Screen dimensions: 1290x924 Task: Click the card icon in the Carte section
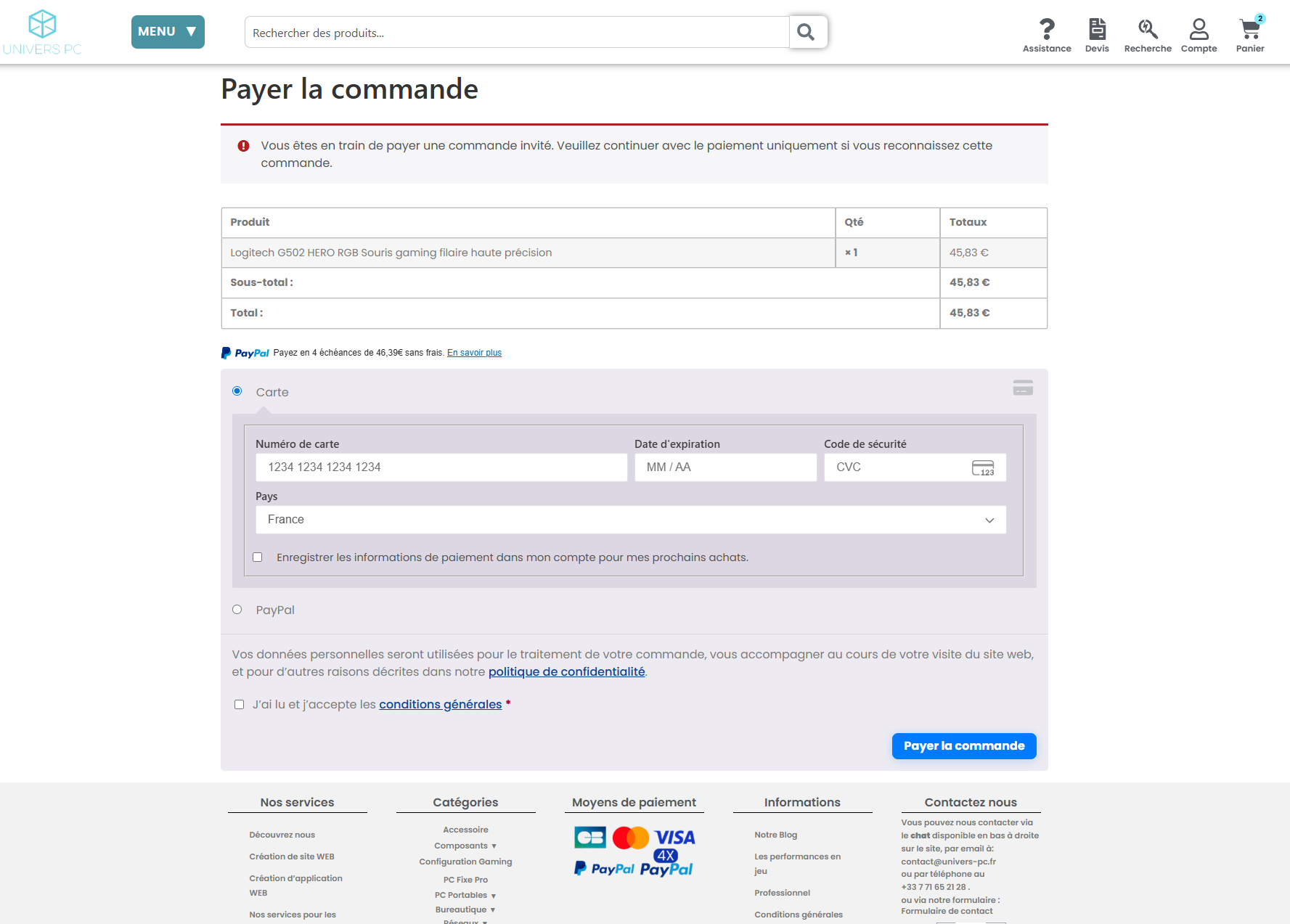click(1023, 387)
